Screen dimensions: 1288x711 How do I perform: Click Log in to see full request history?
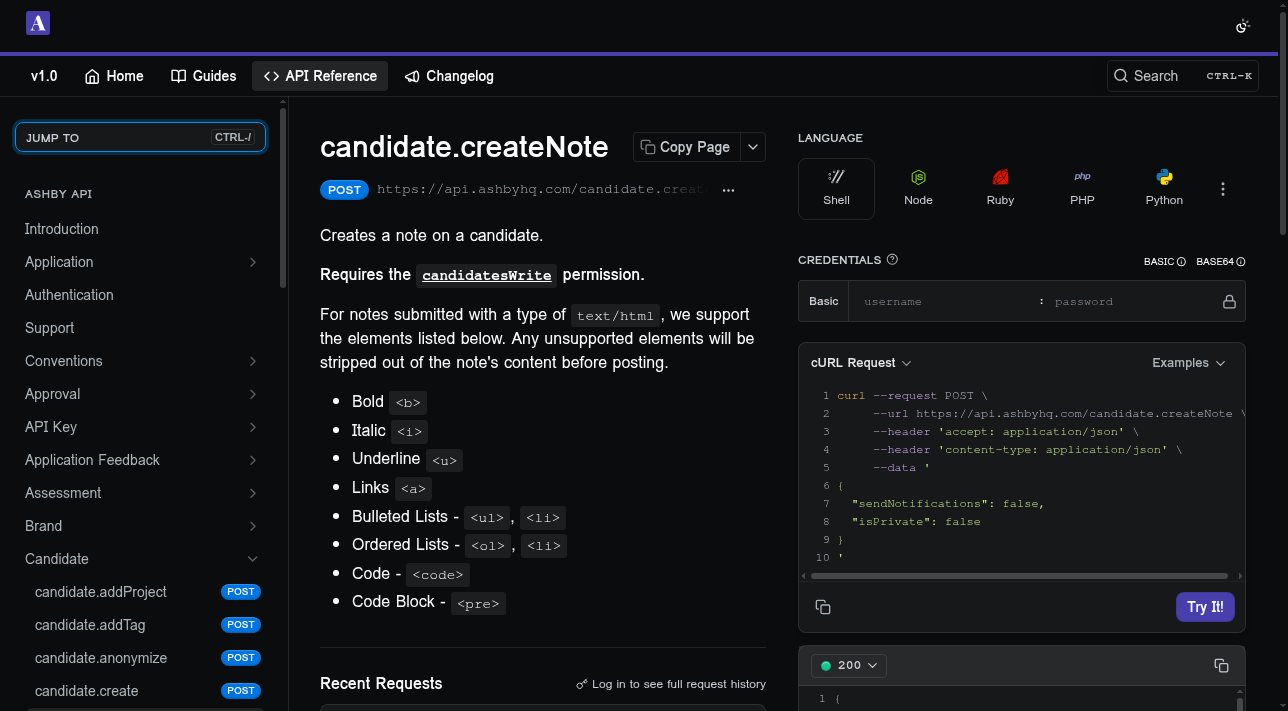(671, 684)
